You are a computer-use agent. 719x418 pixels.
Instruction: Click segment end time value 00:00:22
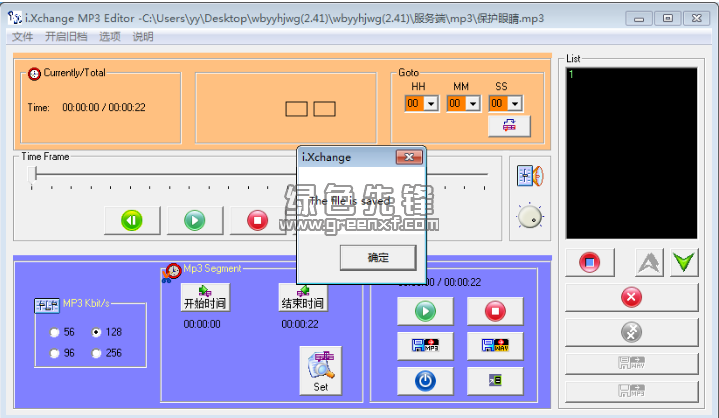coord(300,324)
